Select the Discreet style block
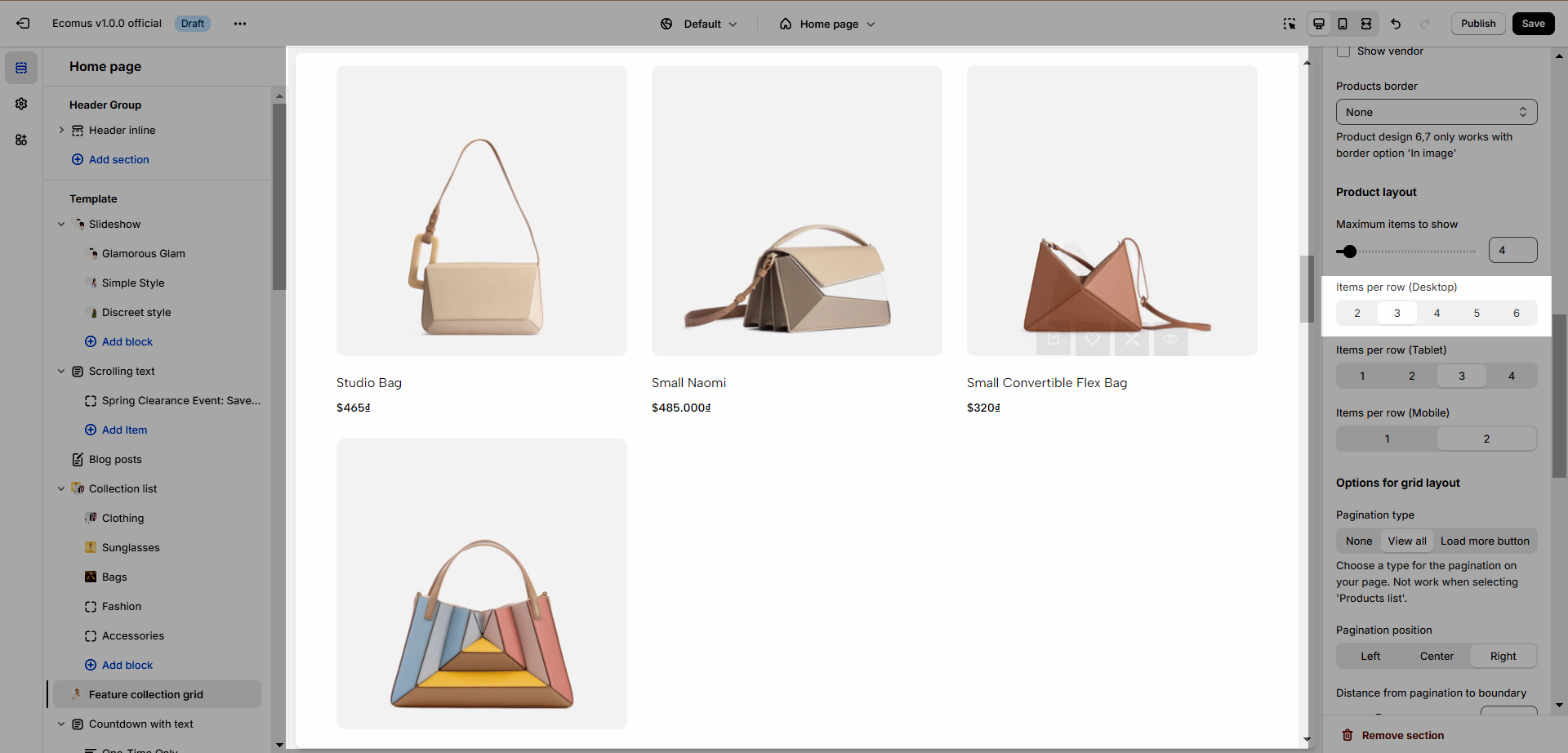The image size is (1568, 753). (x=136, y=313)
